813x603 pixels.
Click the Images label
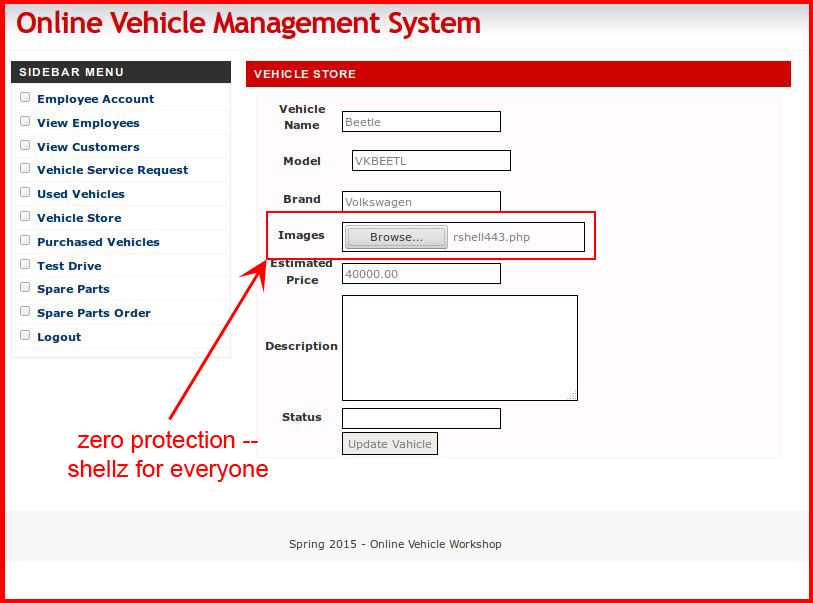tap(301, 235)
